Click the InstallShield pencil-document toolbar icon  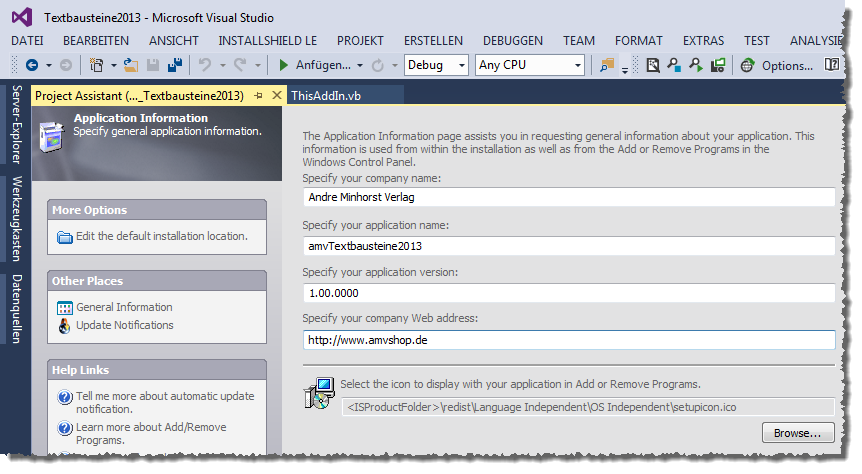[653, 65]
